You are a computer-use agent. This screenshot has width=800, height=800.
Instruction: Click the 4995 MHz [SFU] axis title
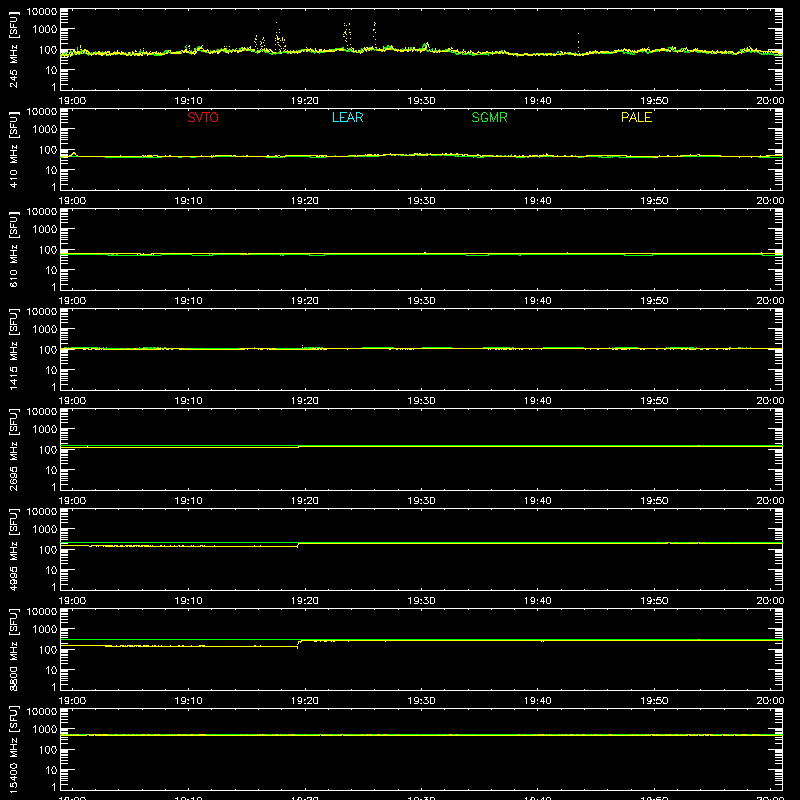(x=13, y=549)
